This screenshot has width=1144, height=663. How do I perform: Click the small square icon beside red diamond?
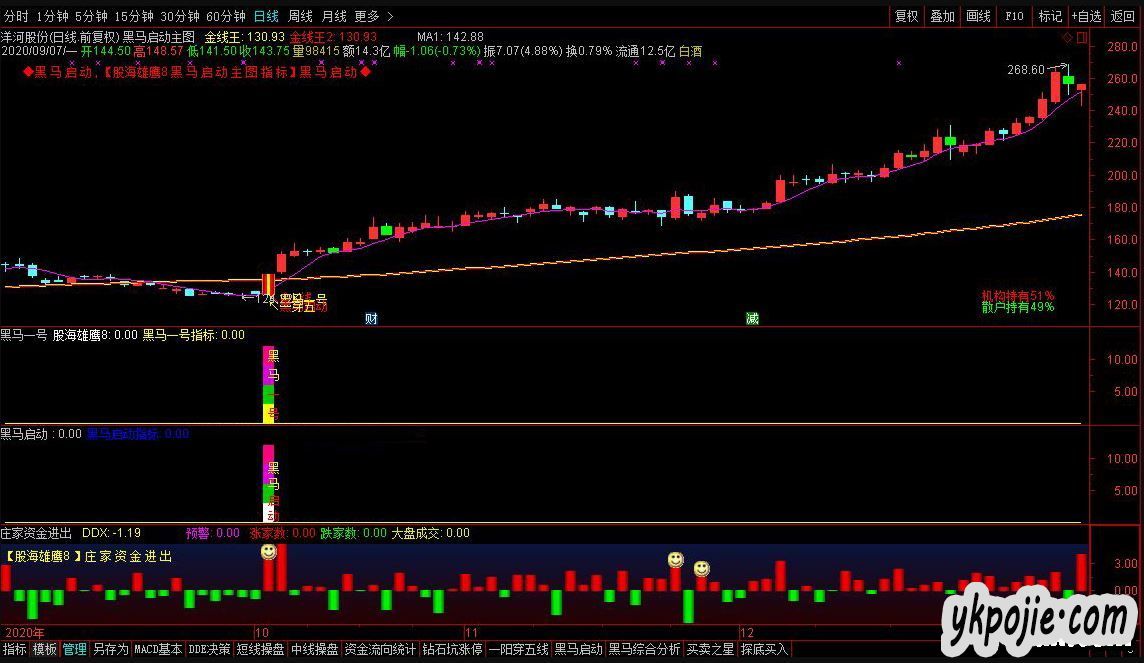[1080, 37]
